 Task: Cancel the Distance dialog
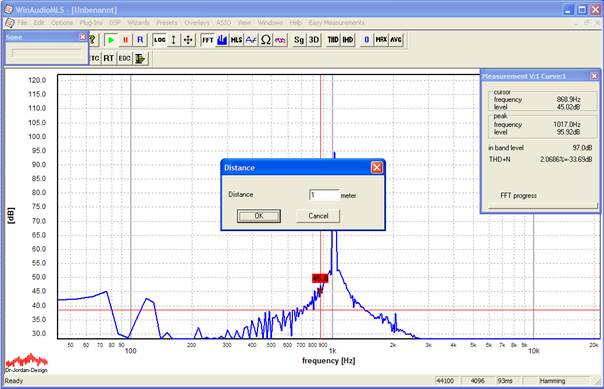pyautogui.click(x=318, y=216)
